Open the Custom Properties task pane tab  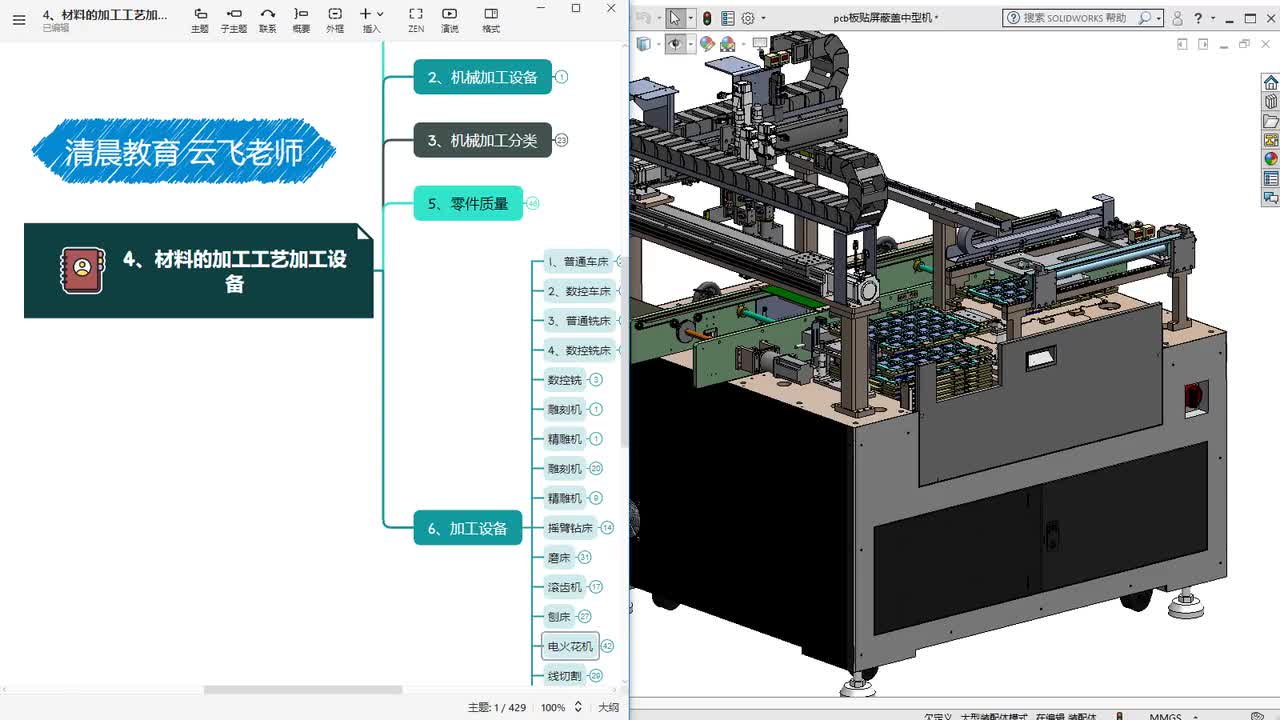tap(1271, 178)
